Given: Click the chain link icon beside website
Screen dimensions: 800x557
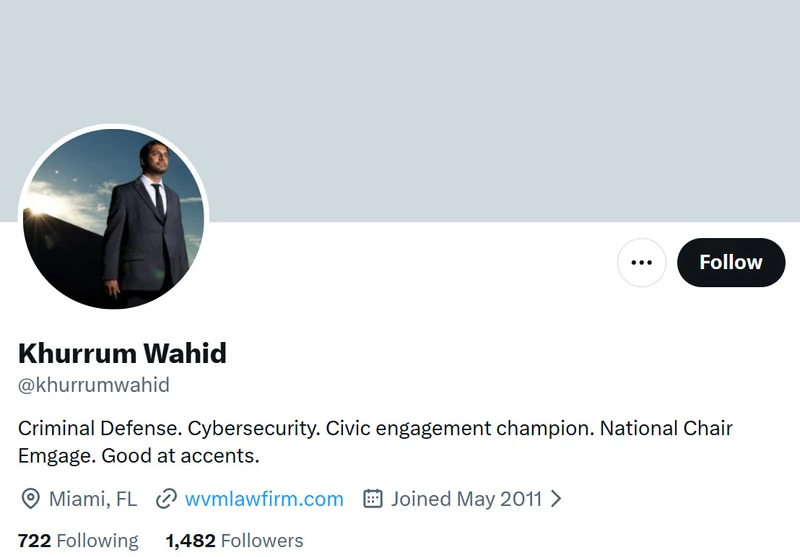Looking at the screenshot, I should [166, 498].
